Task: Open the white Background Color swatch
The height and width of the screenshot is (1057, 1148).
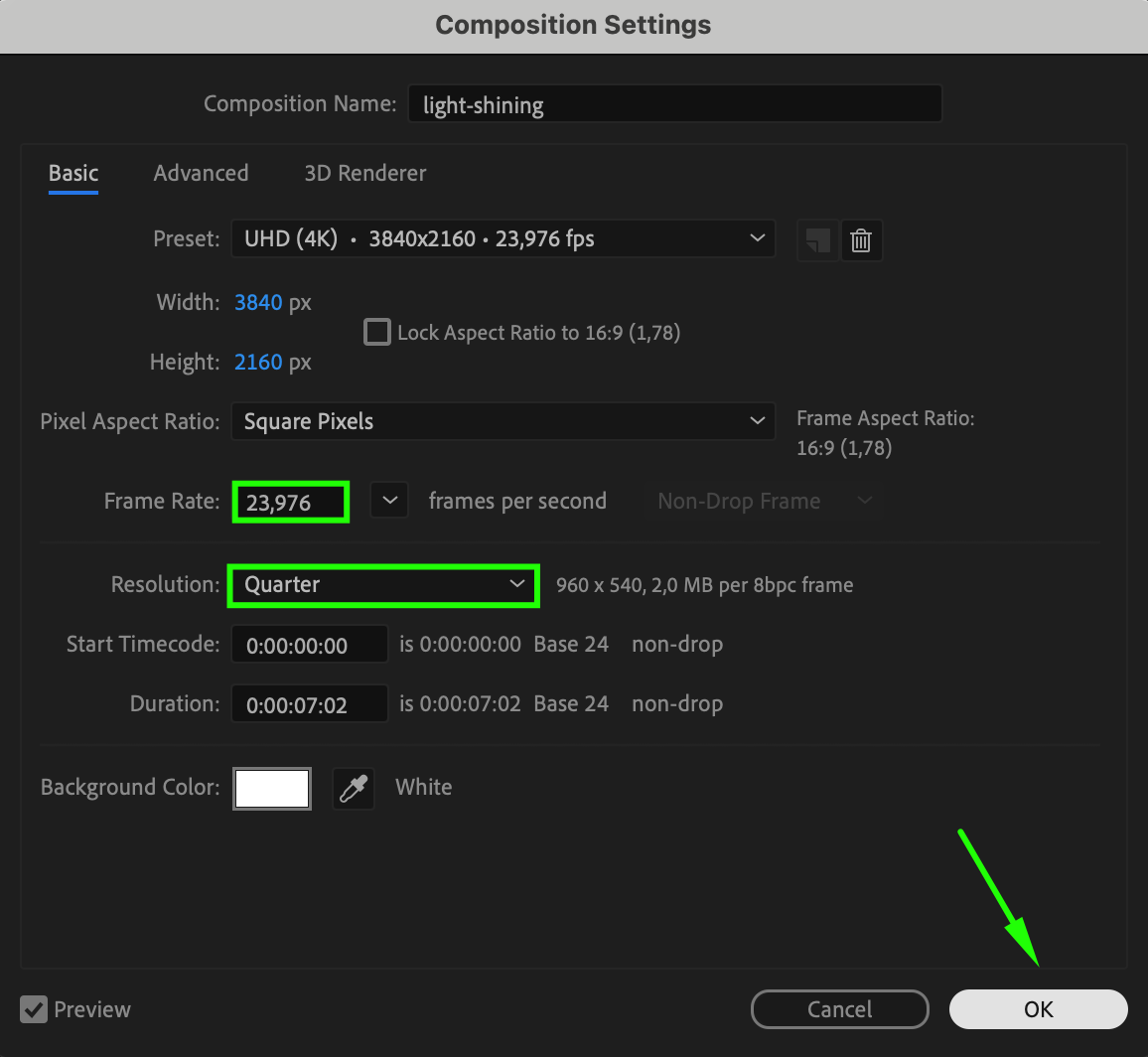Action: [272, 788]
